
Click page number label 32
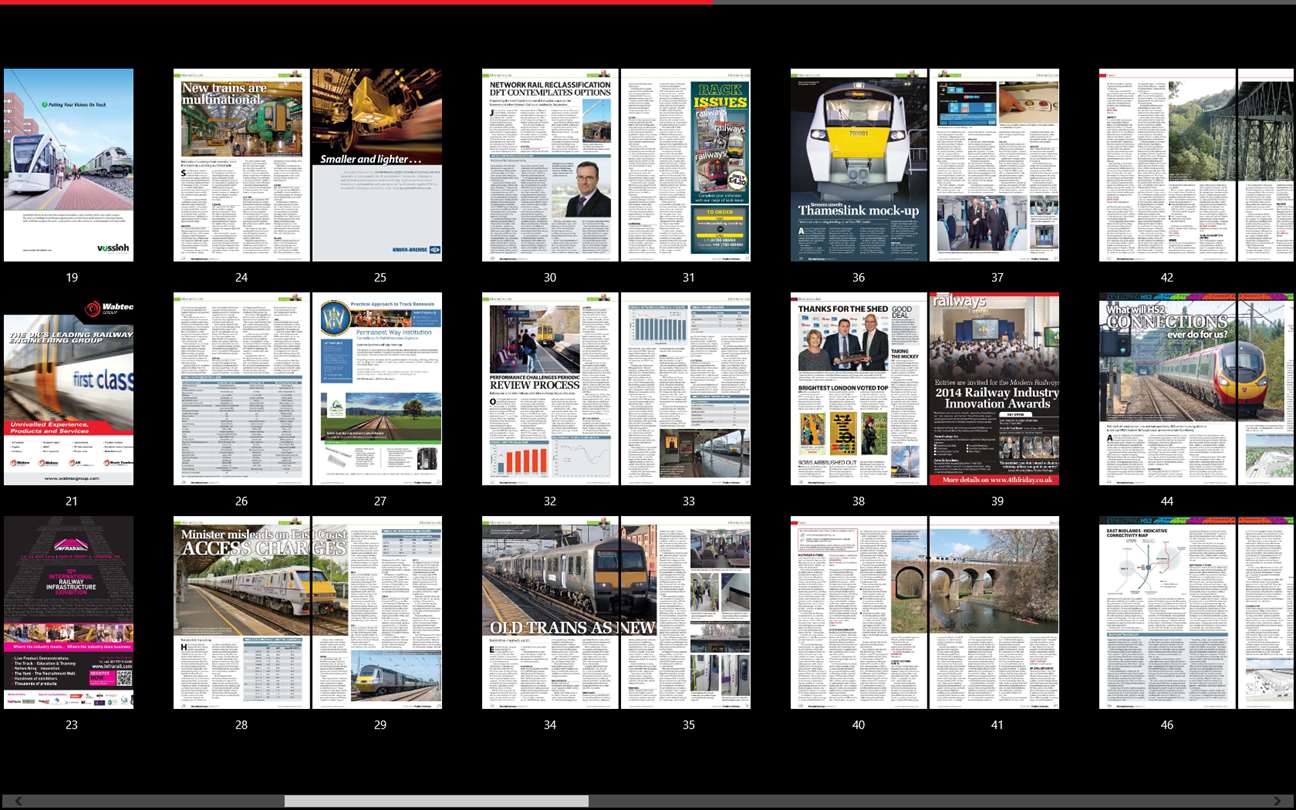point(550,501)
